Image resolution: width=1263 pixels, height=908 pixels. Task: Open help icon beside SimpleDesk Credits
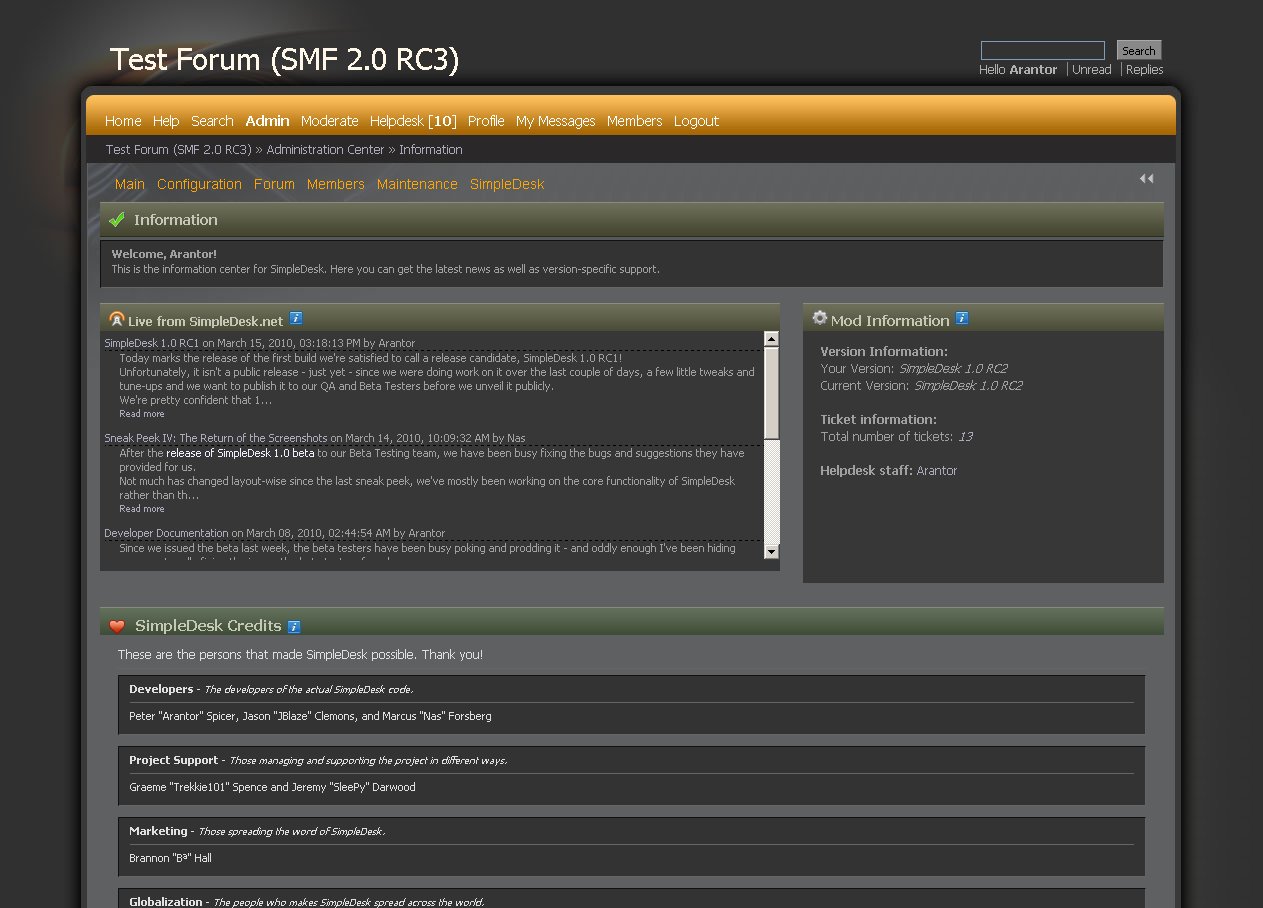coord(294,627)
